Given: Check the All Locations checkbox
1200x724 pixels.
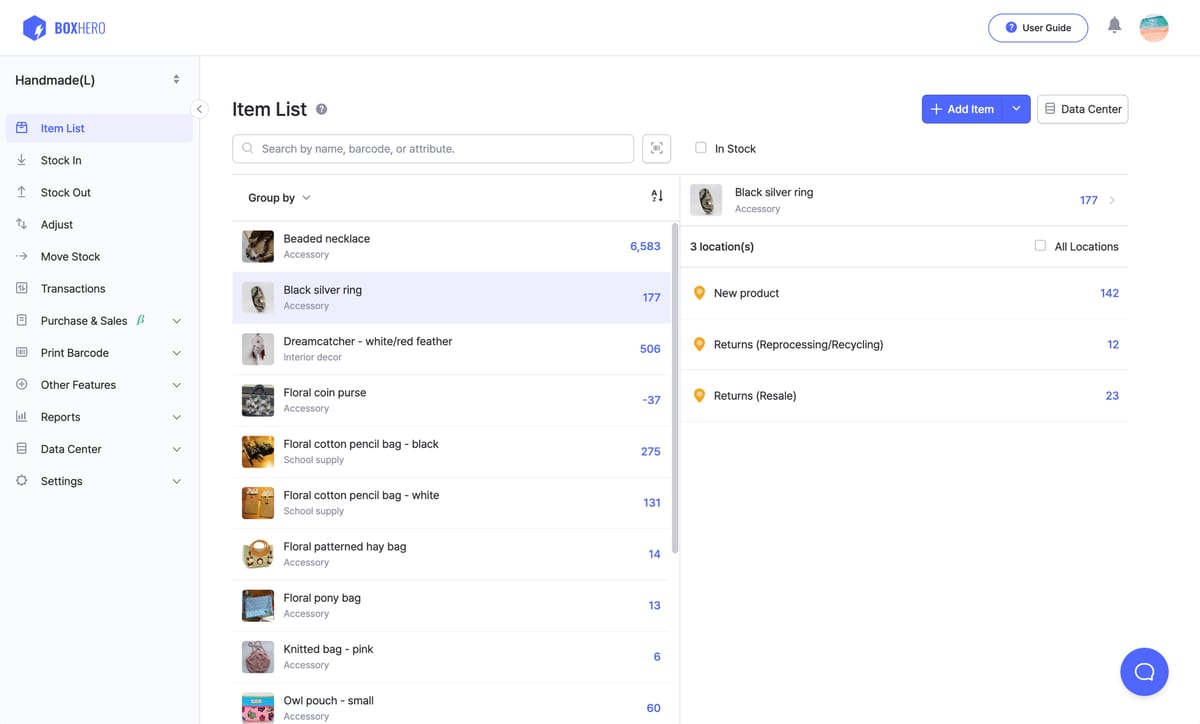Looking at the screenshot, I should point(1041,246).
